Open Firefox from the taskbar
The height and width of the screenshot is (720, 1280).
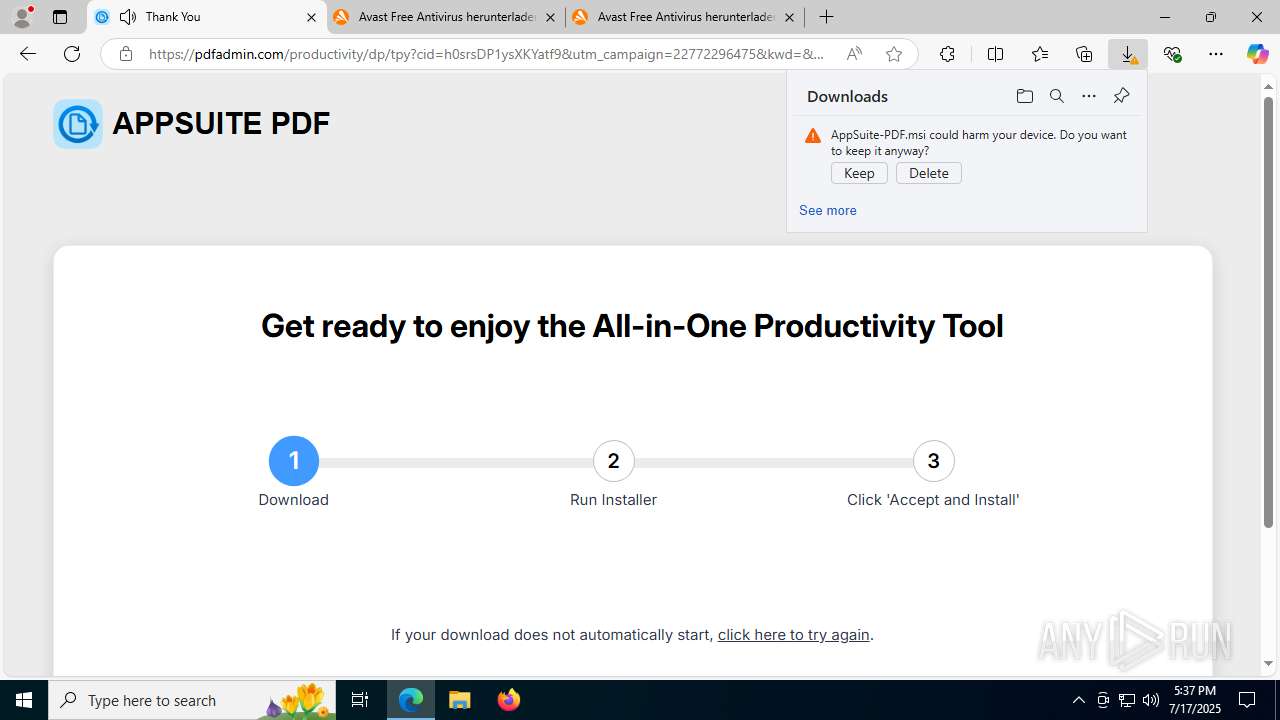509,700
